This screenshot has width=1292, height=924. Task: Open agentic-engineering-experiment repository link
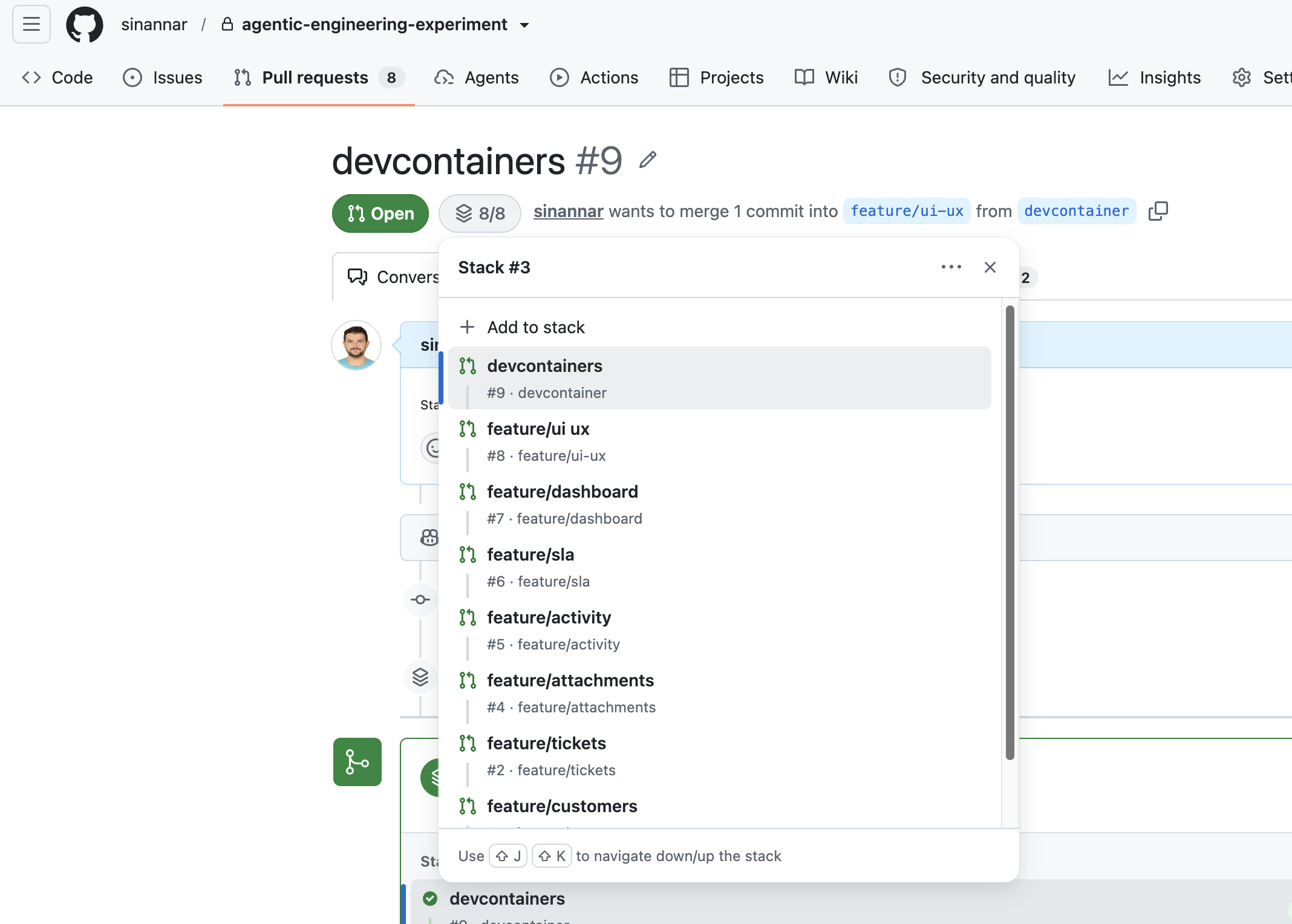click(x=374, y=25)
